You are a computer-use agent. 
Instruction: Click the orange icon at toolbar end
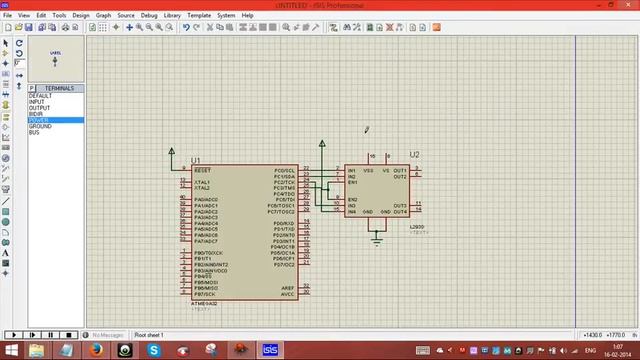click(x=436, y=27)
